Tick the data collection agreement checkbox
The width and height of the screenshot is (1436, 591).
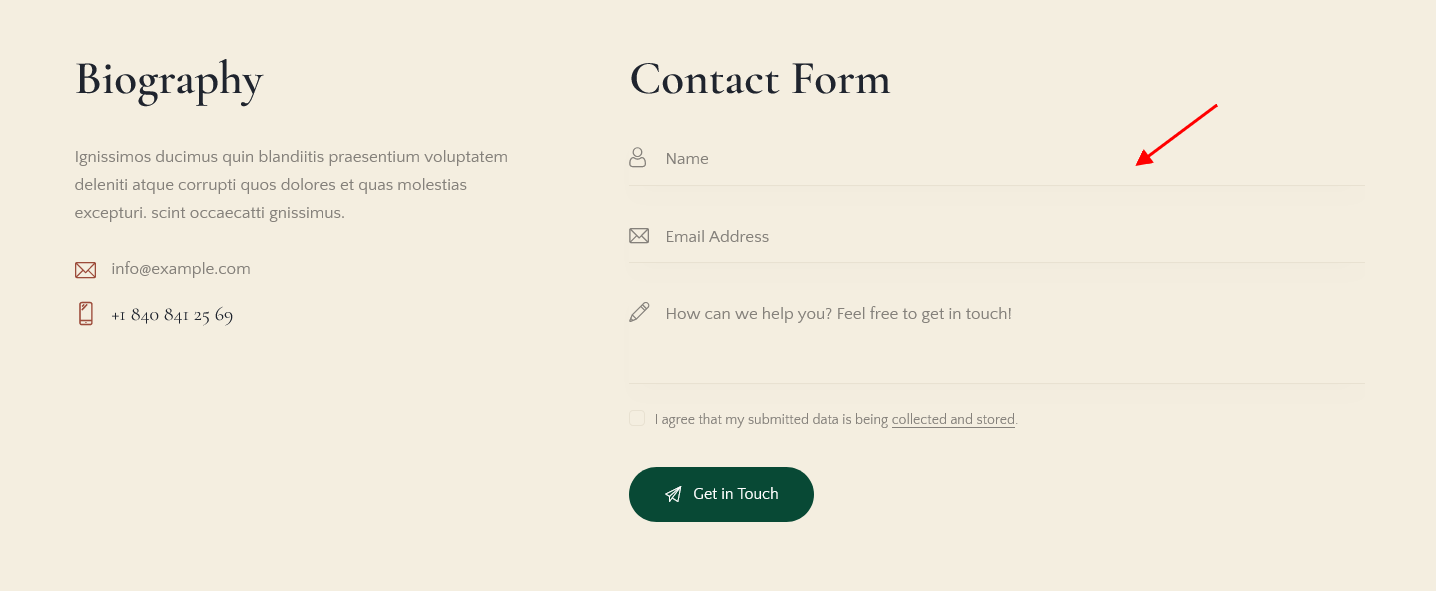click(637, 418)
